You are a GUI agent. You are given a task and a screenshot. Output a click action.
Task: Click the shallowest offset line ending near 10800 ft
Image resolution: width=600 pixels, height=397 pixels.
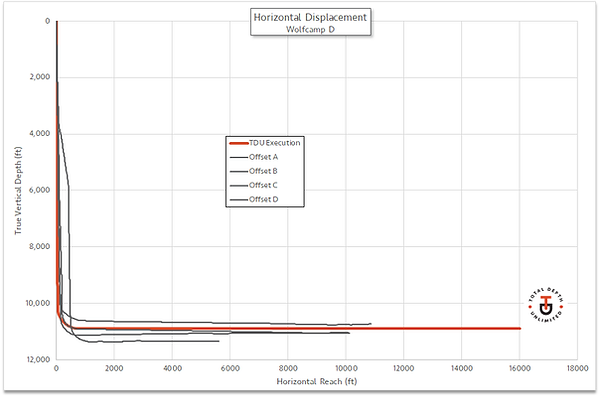click(370, 324)
